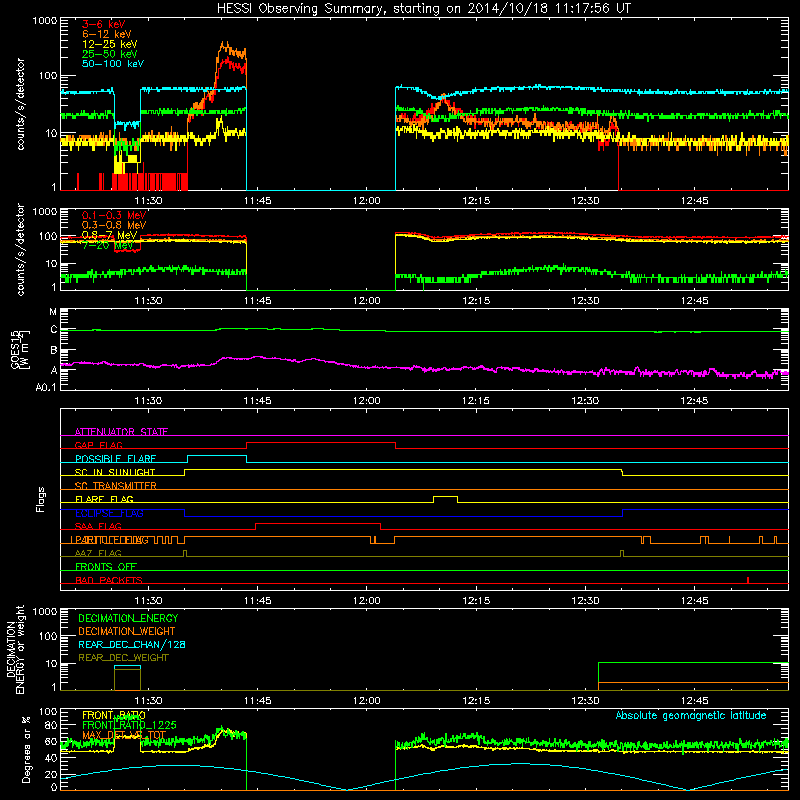Screen dimensions: 800x800
Task: Select the ECLIPSE_FLAG label
Action: pyautogui.click(x=109, y=513)
